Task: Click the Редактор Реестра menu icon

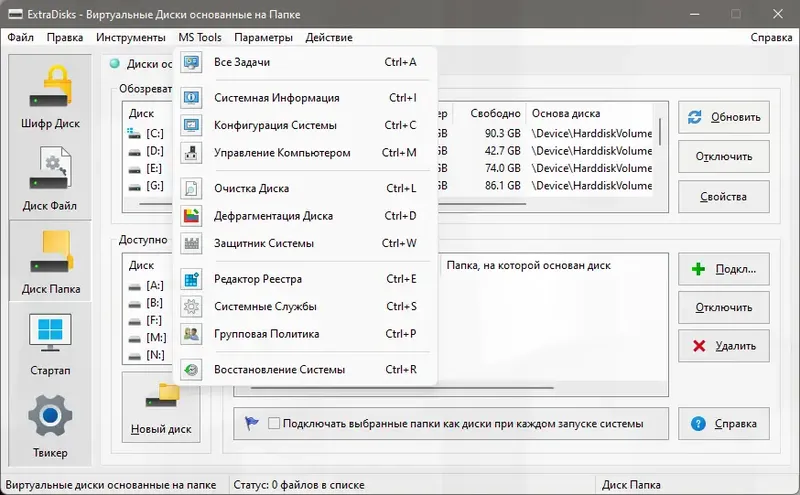Action: tap(191, 279)
